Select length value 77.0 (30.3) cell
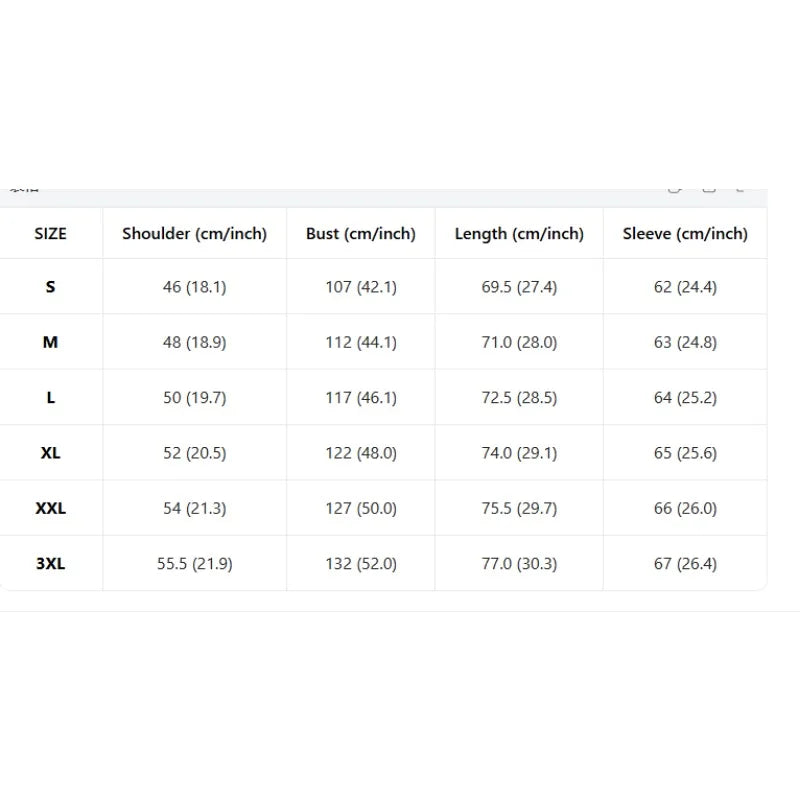 [x=519, y=563]
